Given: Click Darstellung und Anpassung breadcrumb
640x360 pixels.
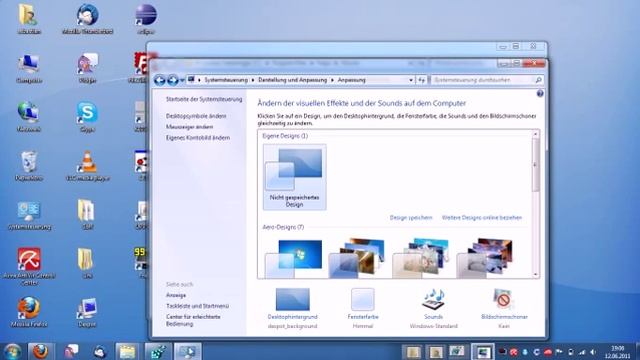Looking at the screenshot, I should [292, 80].
